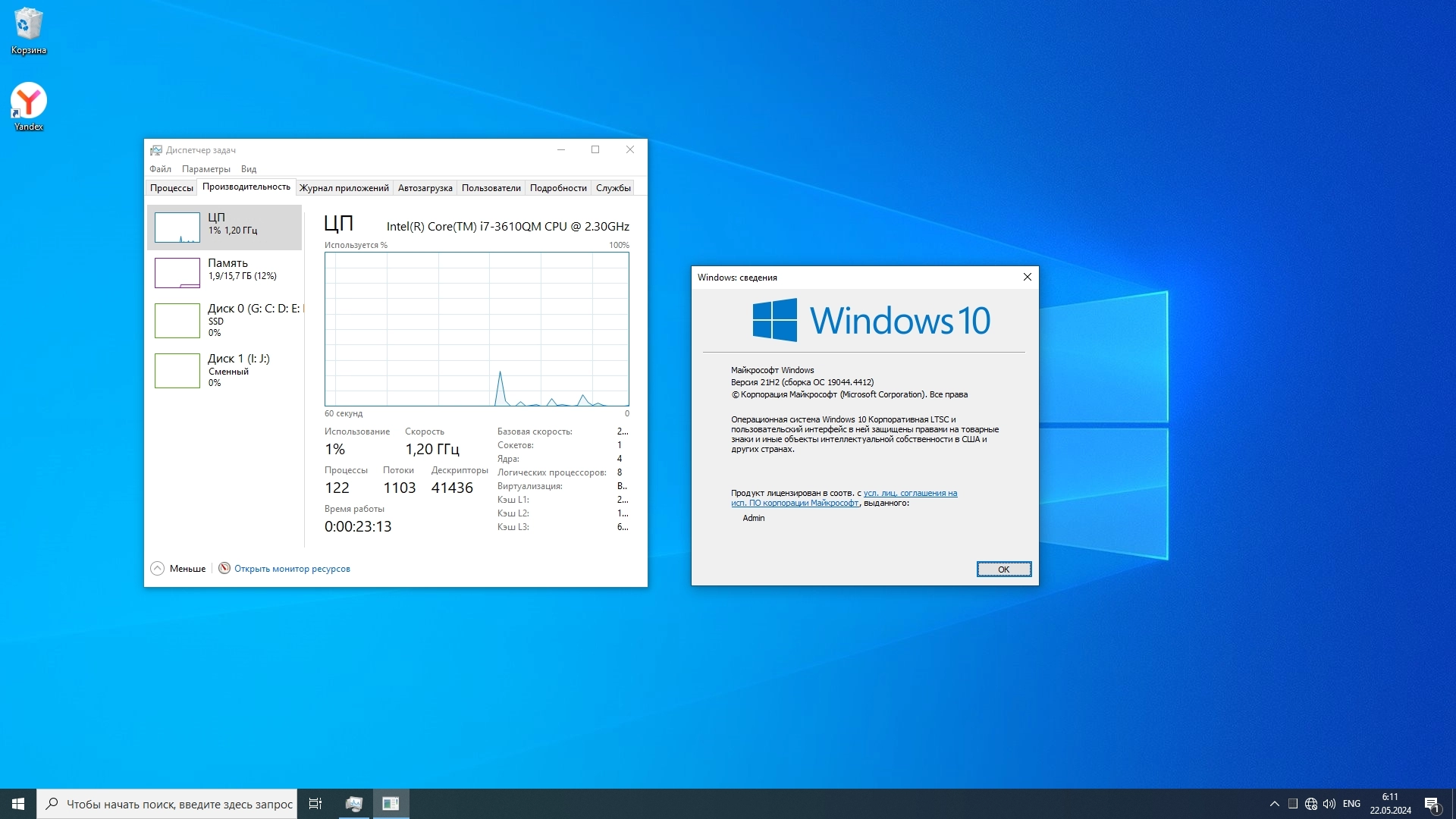The image size is (1456, 819).
Task: Open the "Параметры" menu
Action: point(206,169)
